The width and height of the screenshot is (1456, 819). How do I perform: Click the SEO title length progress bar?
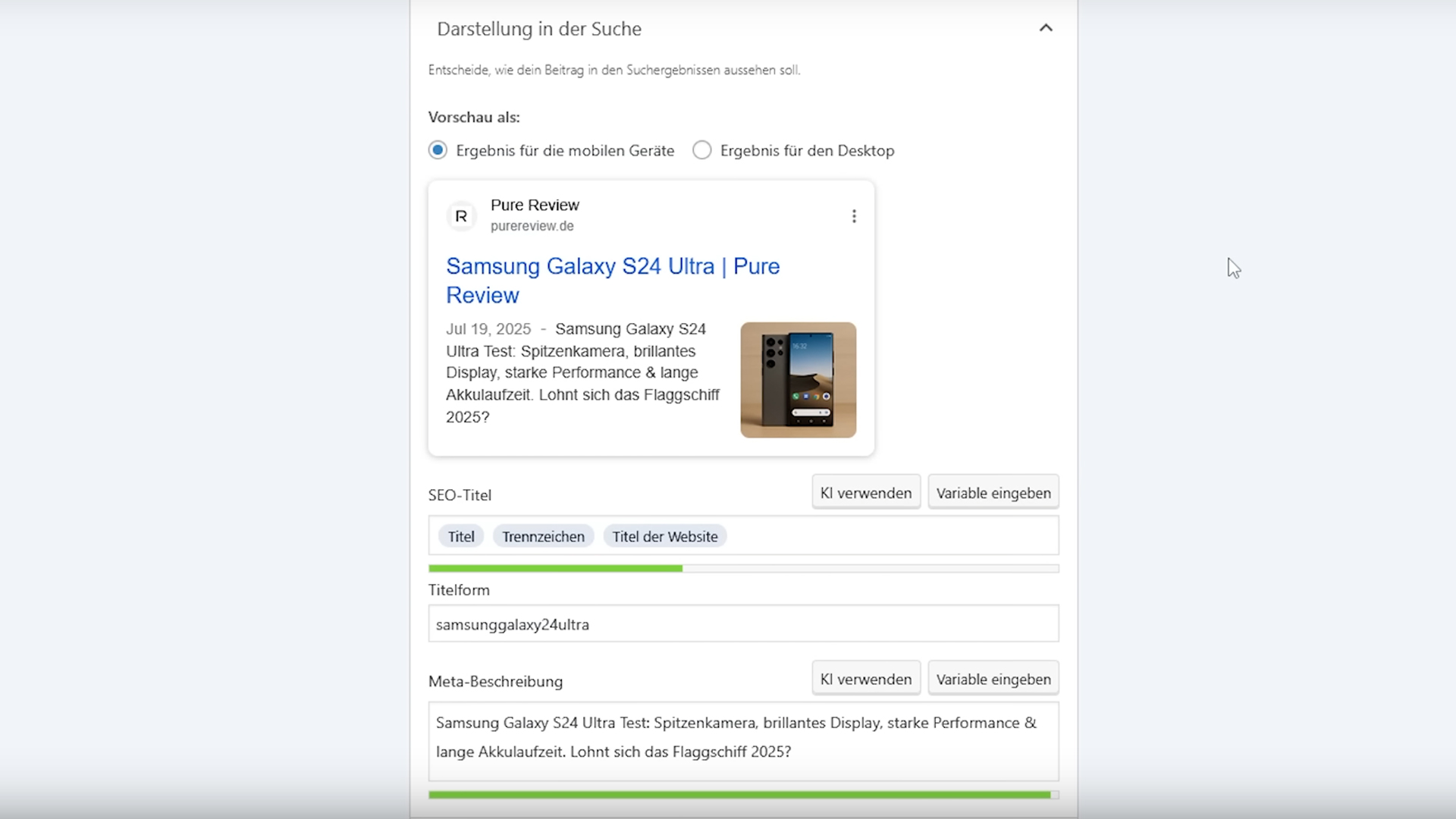[x=743, y=568]
